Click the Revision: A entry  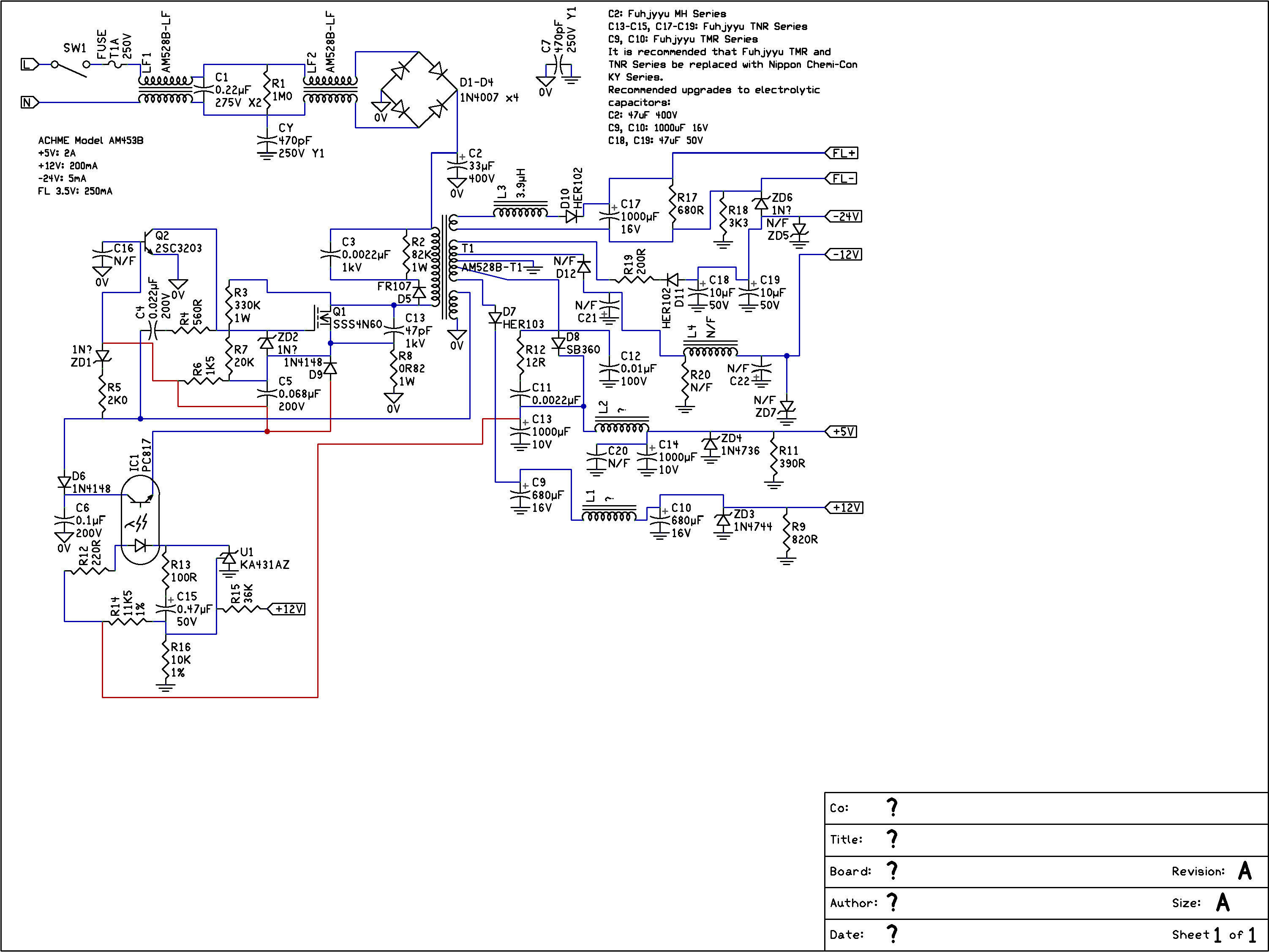pyautogui.click(x=1212, y=871)
